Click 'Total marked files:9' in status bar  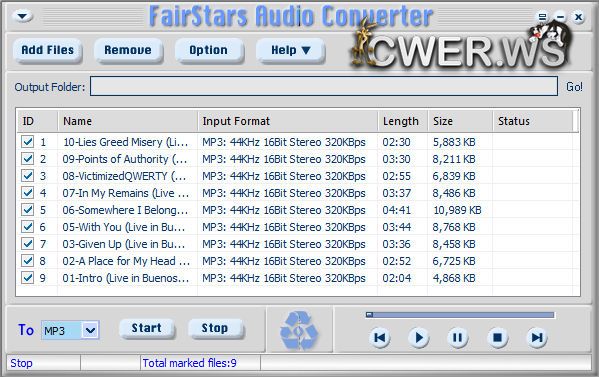(x=189, y=363)
